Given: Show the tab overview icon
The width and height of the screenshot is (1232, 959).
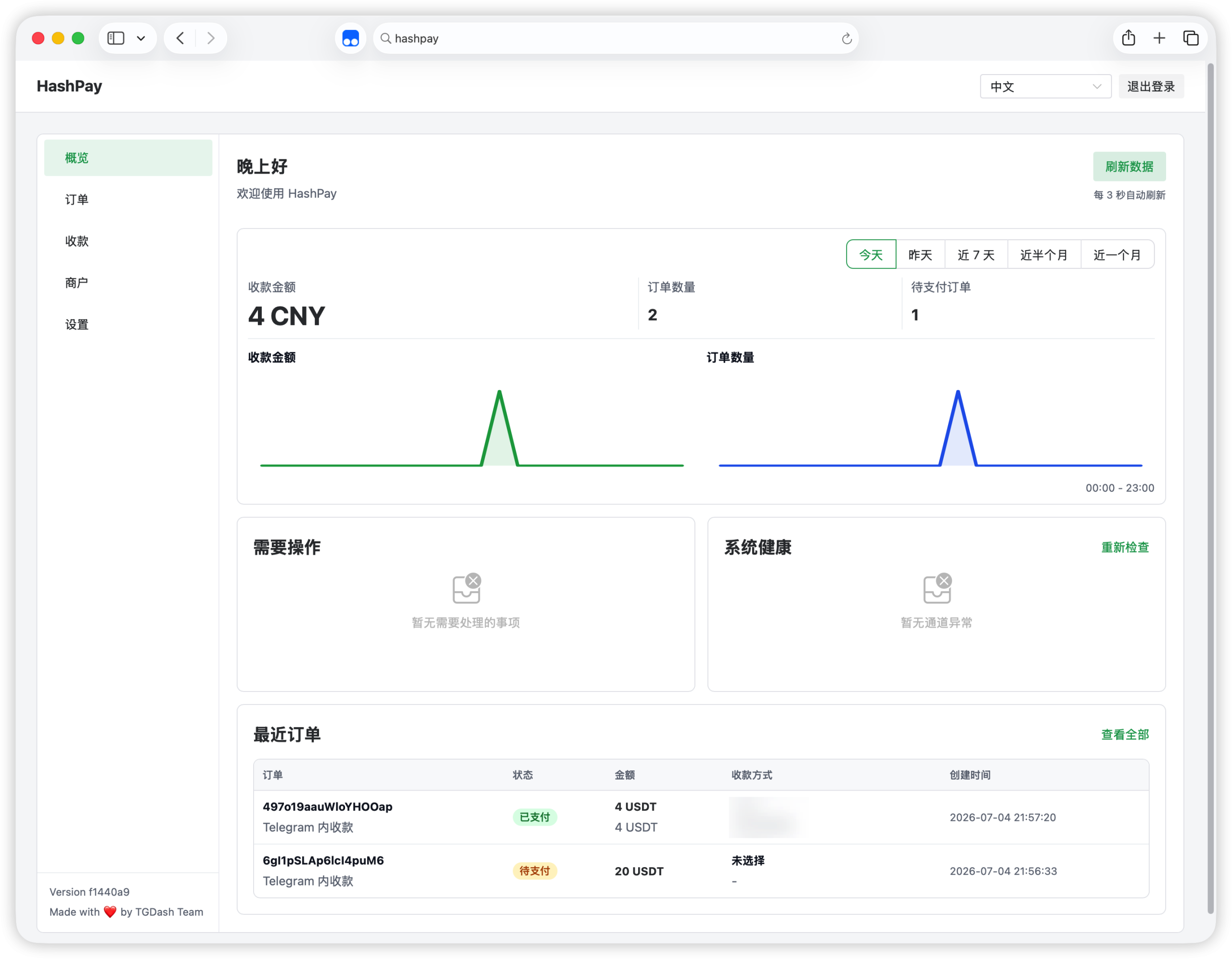Looking at the screenshot, I should click(x=1191, y=38).
